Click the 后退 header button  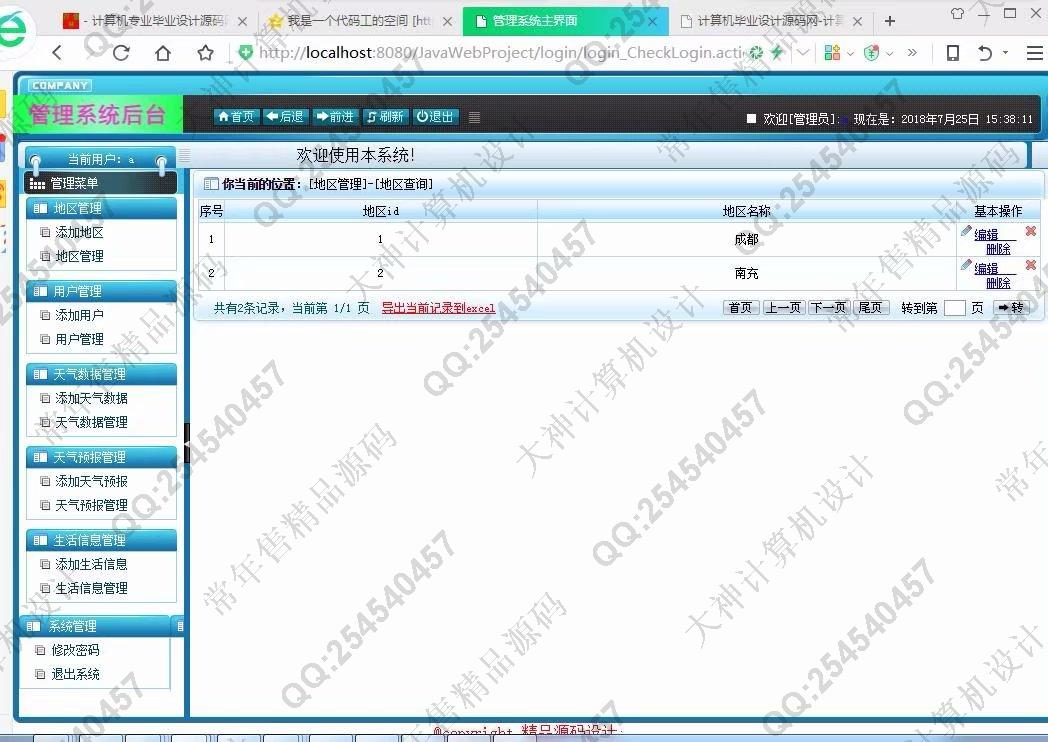point(285,116)
